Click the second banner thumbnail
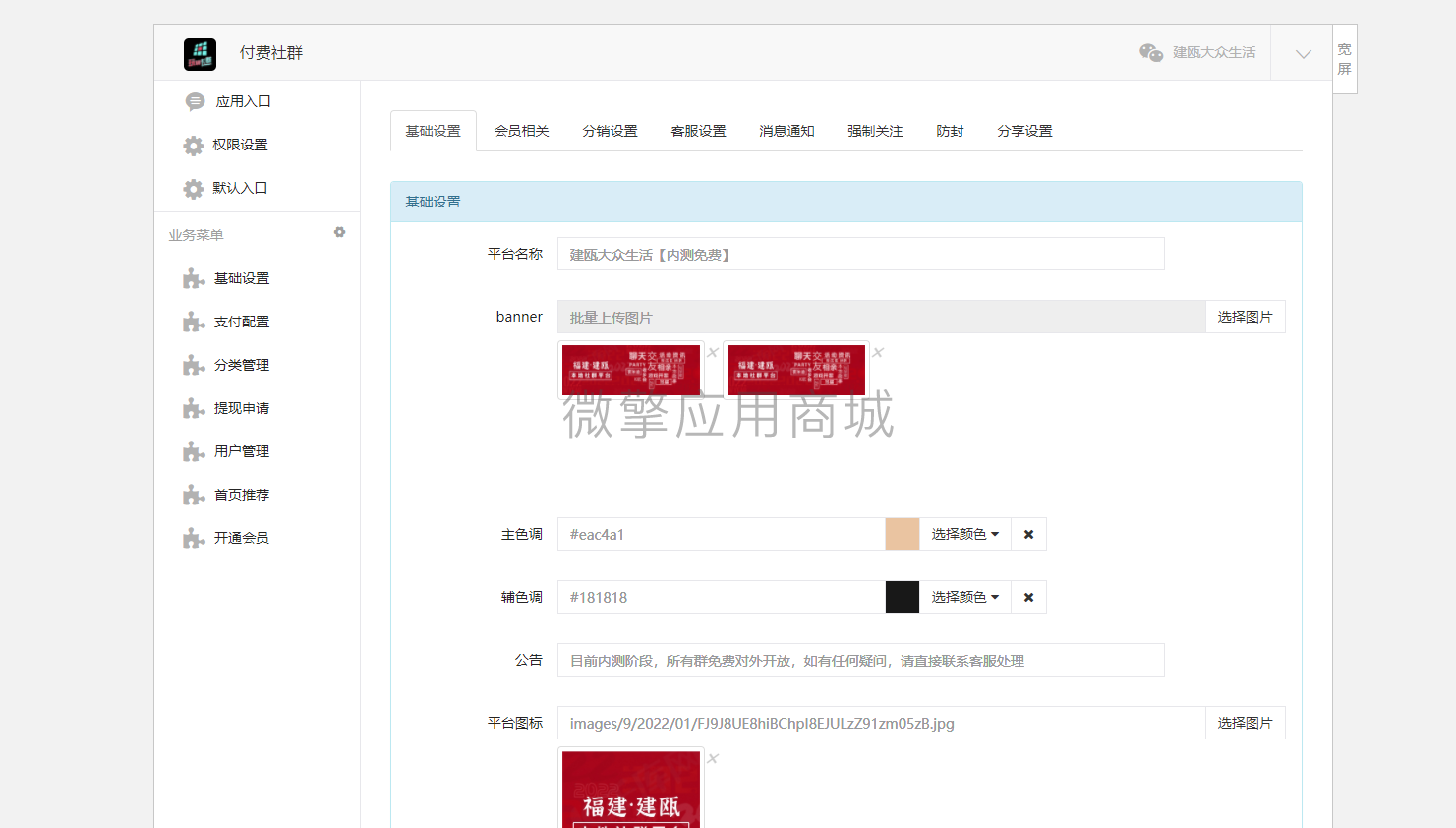The width and height of the screenshot is (1456, 828). click(x=796, y=370)
